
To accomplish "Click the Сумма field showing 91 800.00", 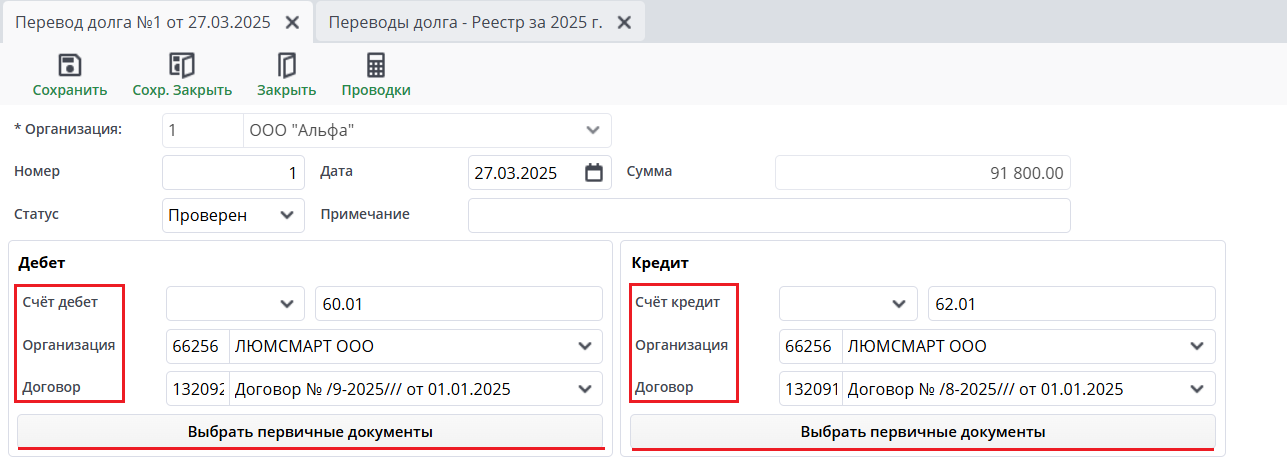I will [922, 173].
